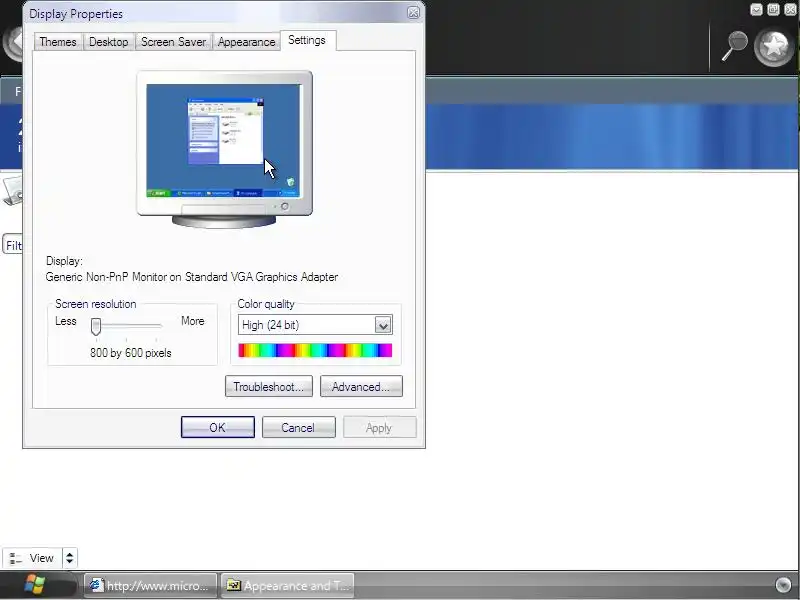
Task: Switch to the Themes tab
Action: [58, 42]
